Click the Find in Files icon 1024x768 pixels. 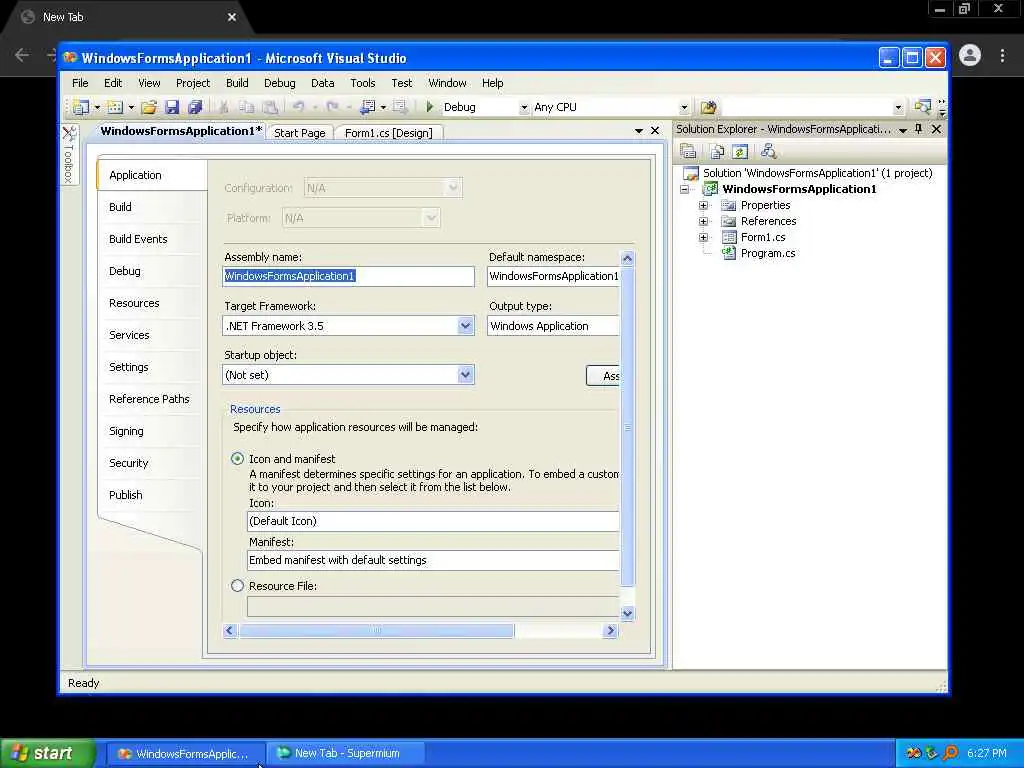pyautogui.click(x=708, y=107)
